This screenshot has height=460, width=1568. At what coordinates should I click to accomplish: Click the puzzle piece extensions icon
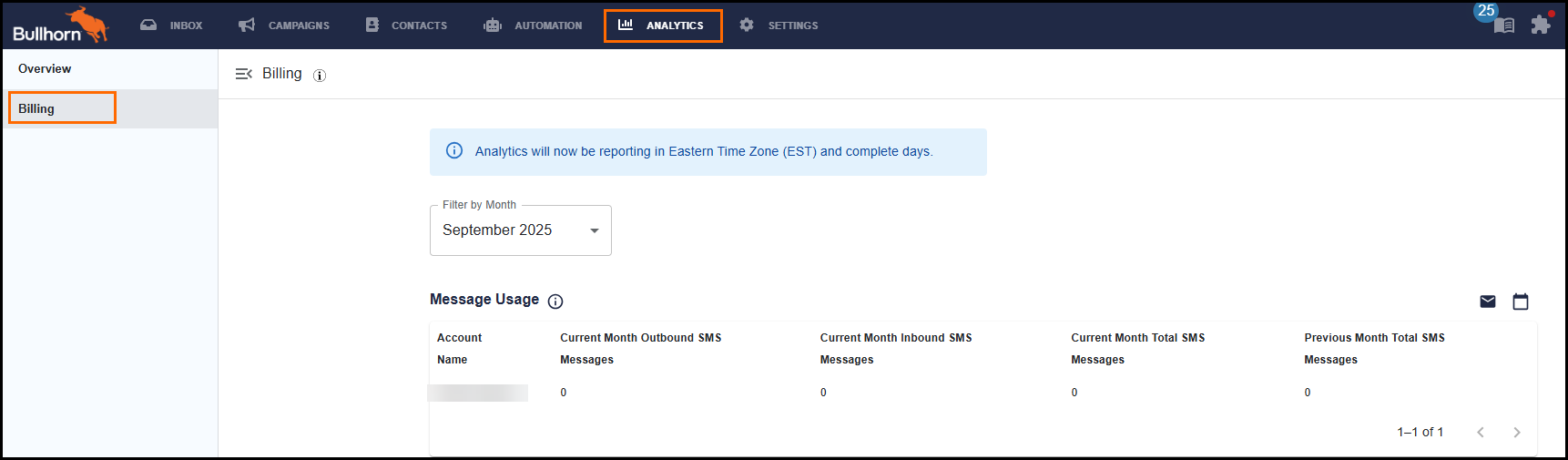(1540, 25)
